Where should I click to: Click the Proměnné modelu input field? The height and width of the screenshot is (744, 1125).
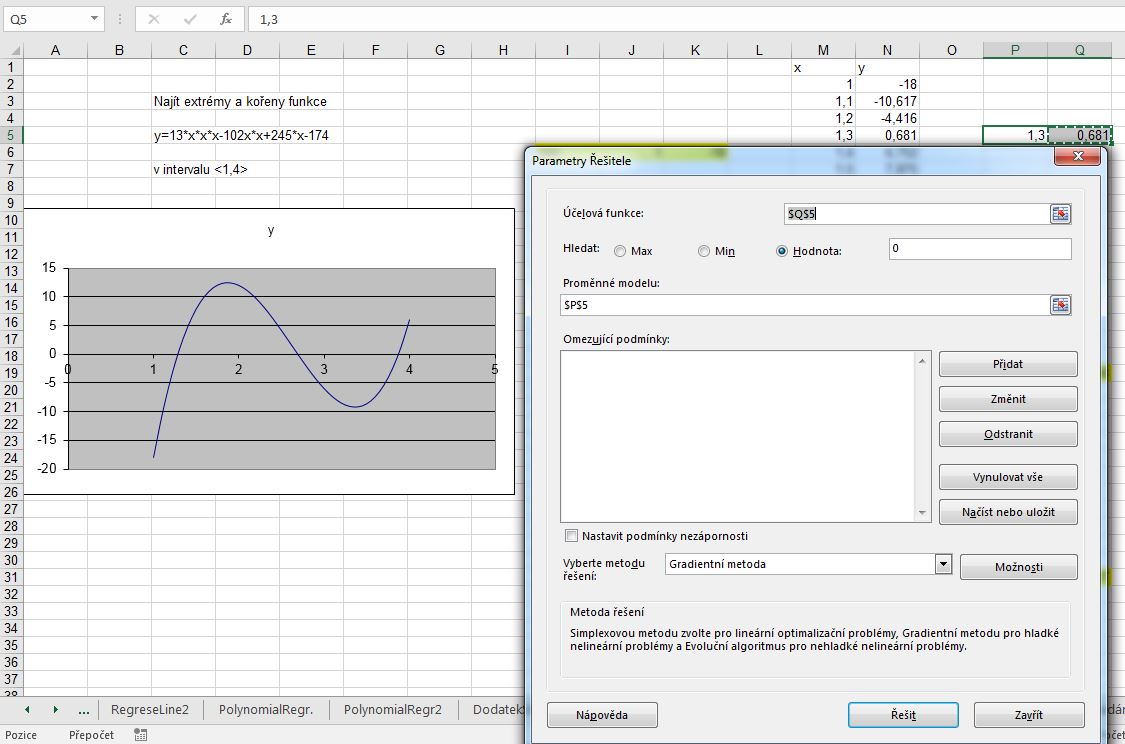pos(805,305)
